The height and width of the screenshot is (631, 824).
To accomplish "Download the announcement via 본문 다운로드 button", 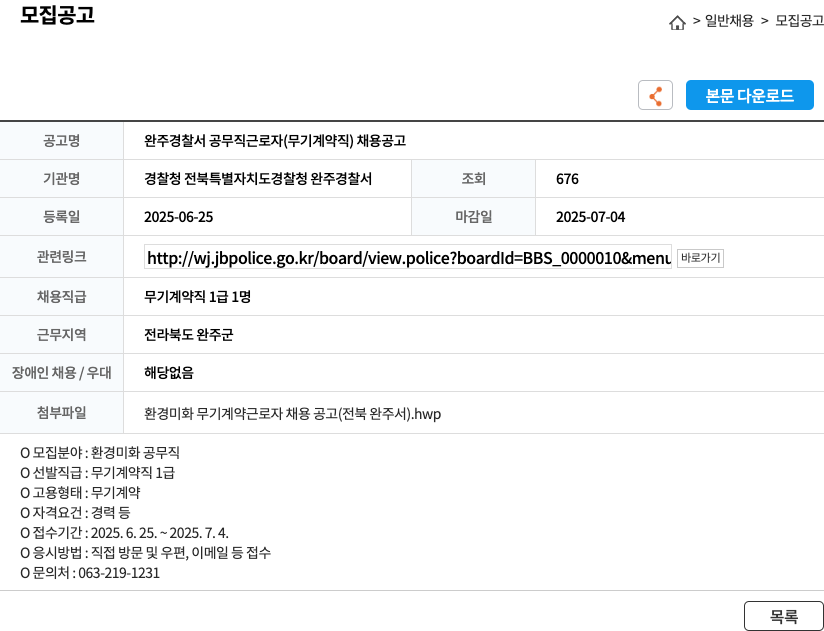I will coord(749,95).
